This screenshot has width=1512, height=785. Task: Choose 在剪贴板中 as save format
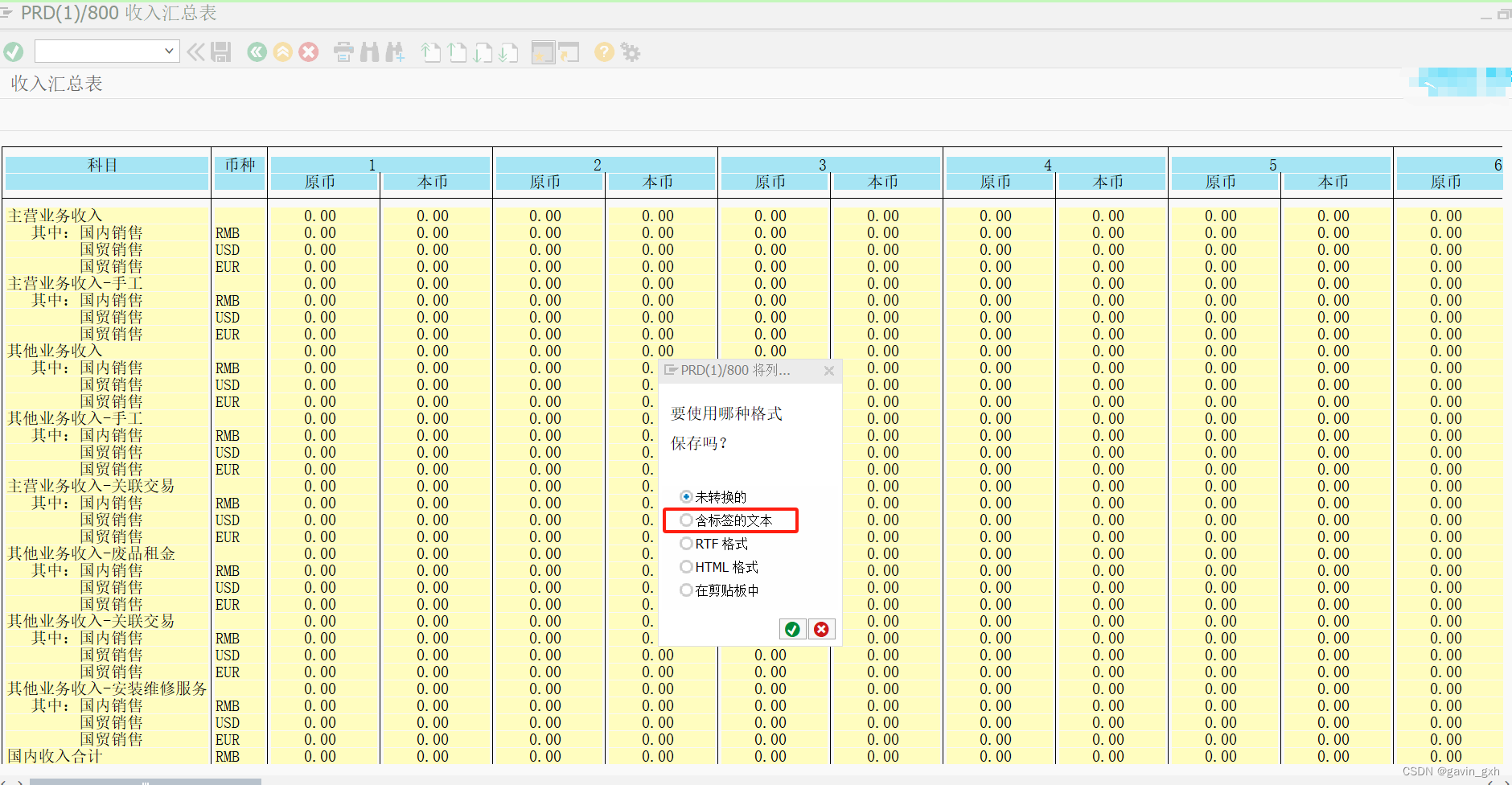[687, 590]
